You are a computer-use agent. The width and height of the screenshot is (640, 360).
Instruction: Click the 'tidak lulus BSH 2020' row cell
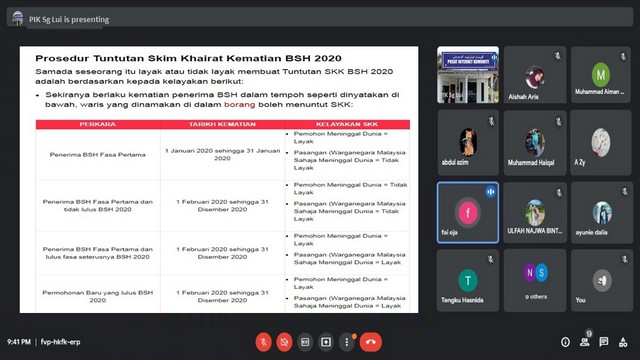pyautogui.click(x=98, y=205)
